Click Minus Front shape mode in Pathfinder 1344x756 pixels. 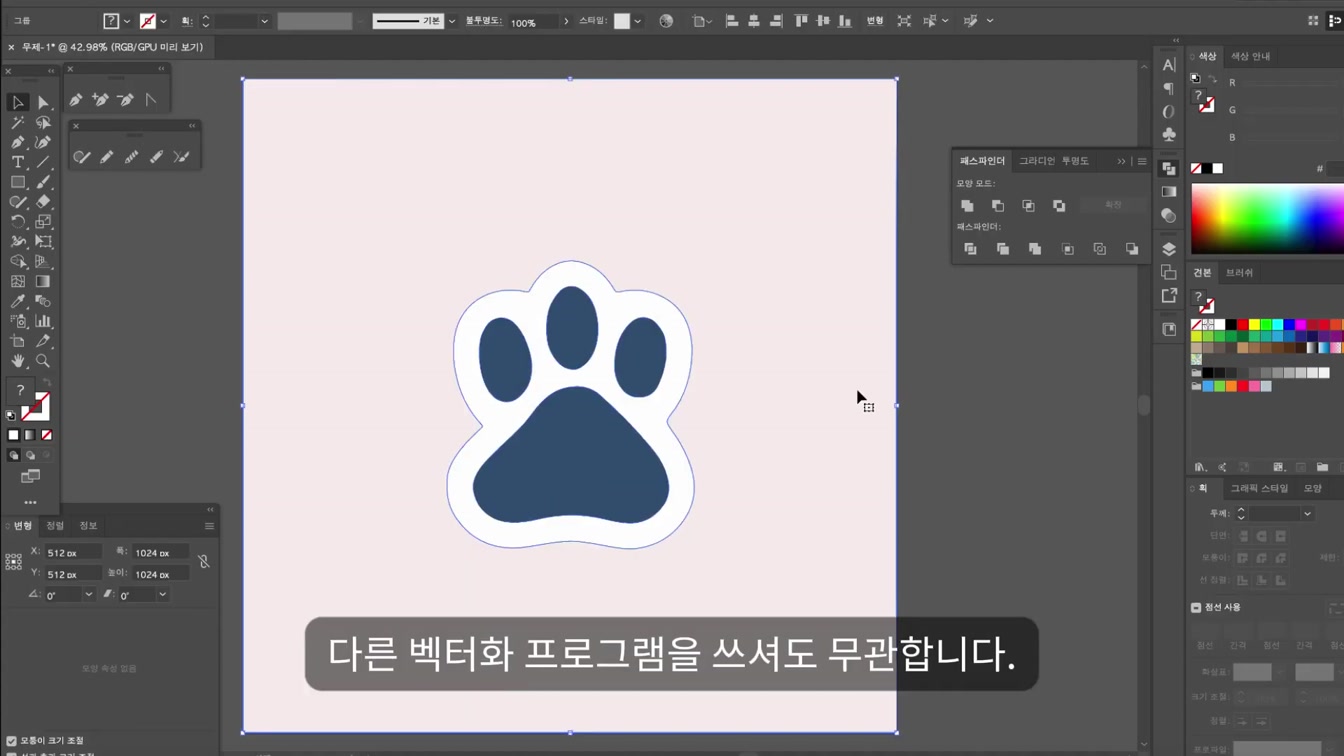coord(998,205)
